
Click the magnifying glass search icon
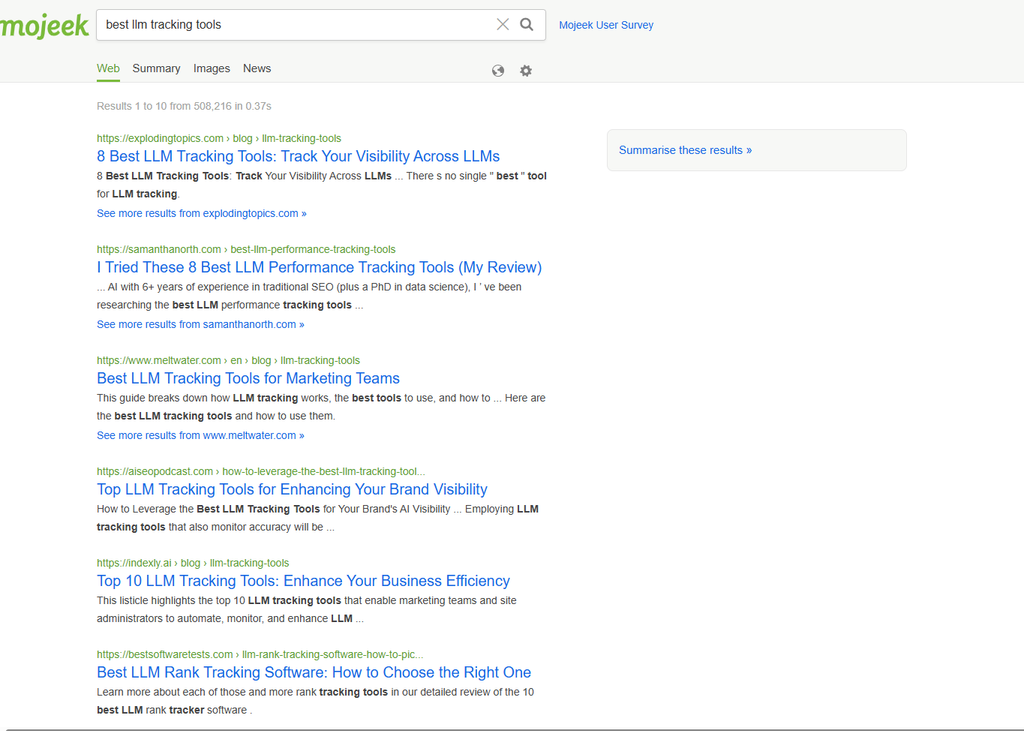click(526, 25)
